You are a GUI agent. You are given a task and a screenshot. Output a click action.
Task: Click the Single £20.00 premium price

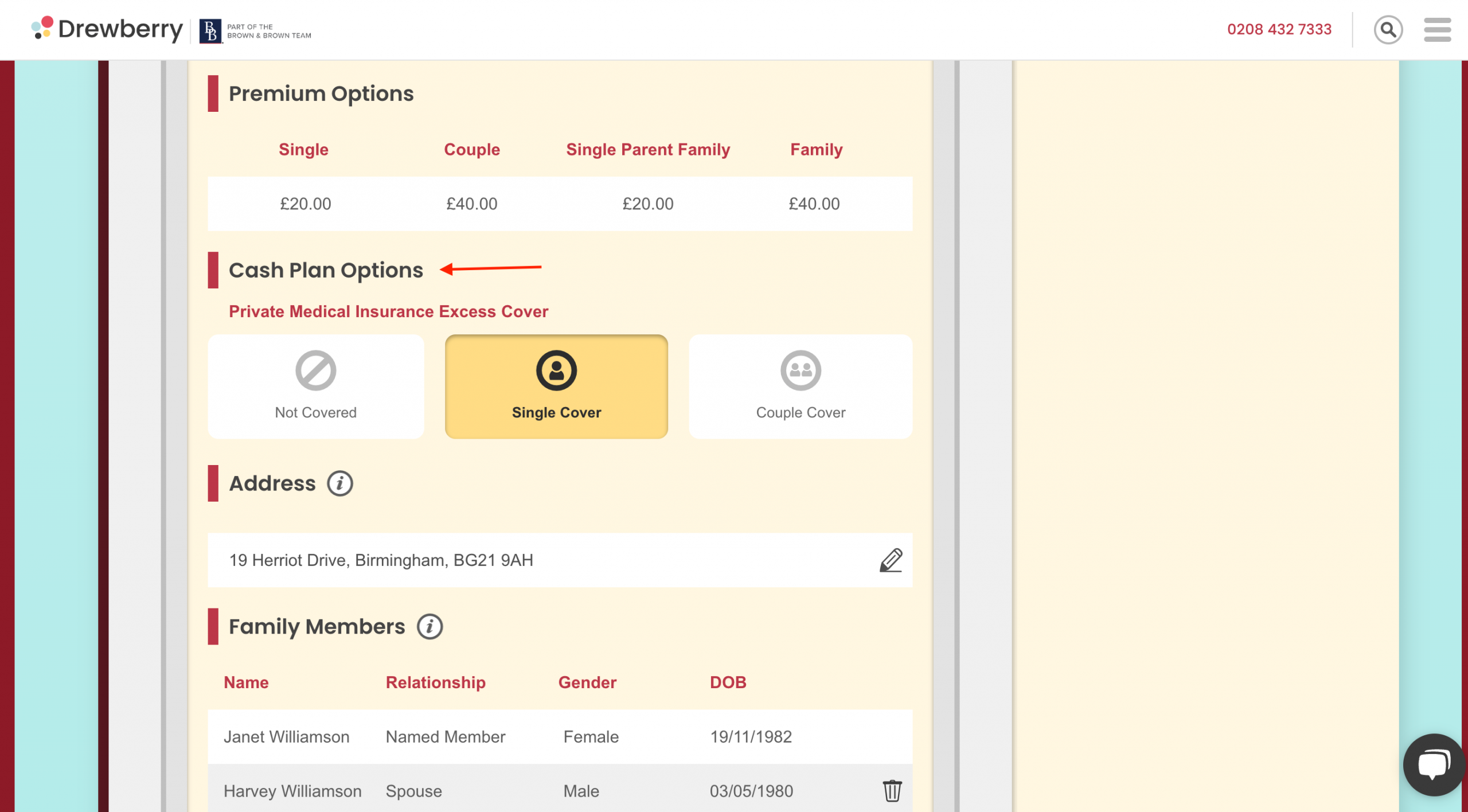305,204
